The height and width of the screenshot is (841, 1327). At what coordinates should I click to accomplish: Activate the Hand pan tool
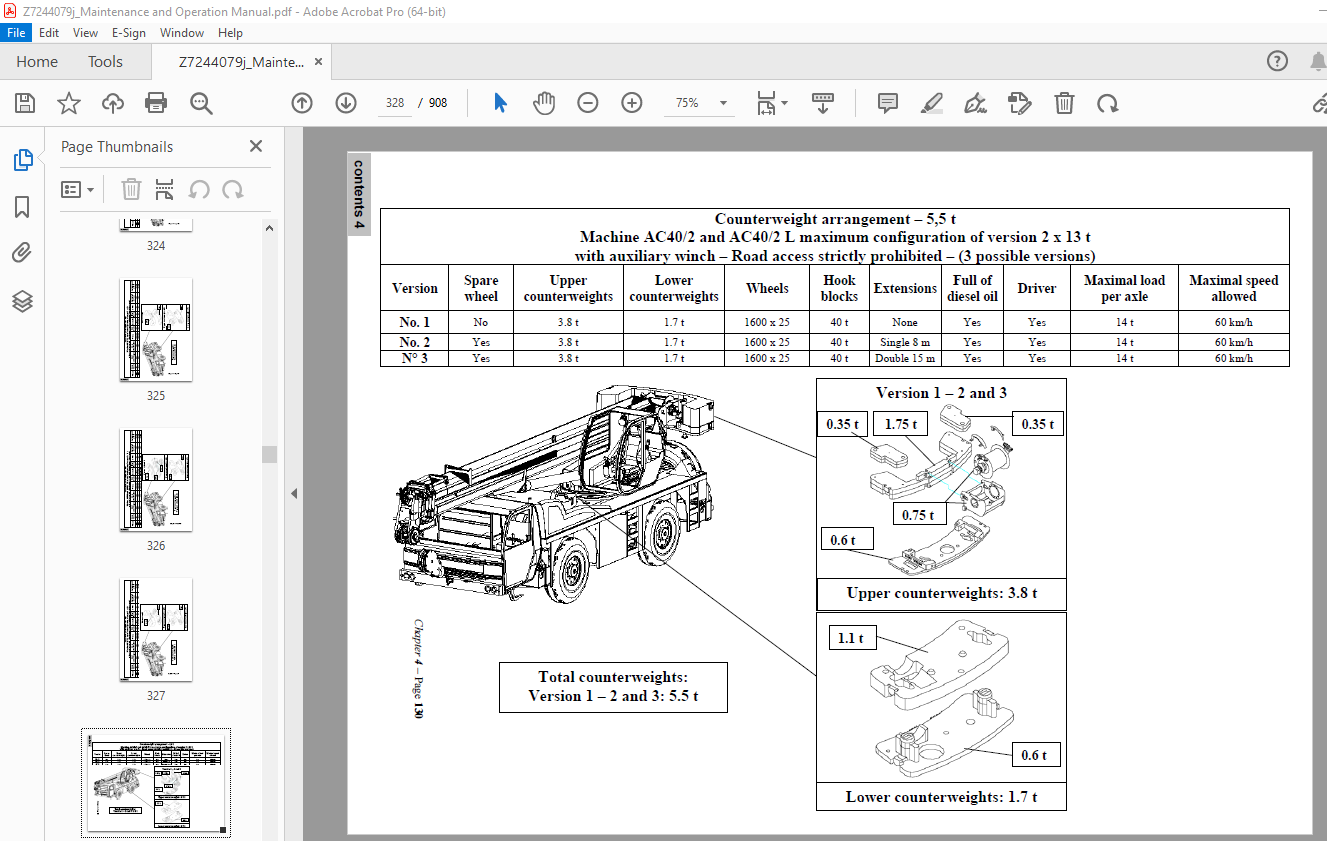click(543, 103)
